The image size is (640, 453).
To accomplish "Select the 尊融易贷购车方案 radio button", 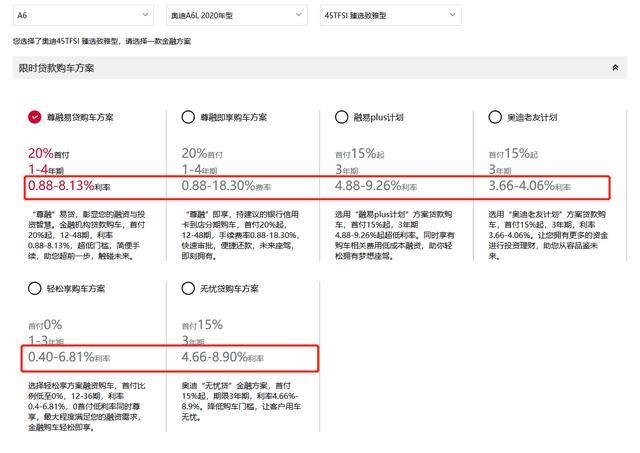I will [35, 117].
